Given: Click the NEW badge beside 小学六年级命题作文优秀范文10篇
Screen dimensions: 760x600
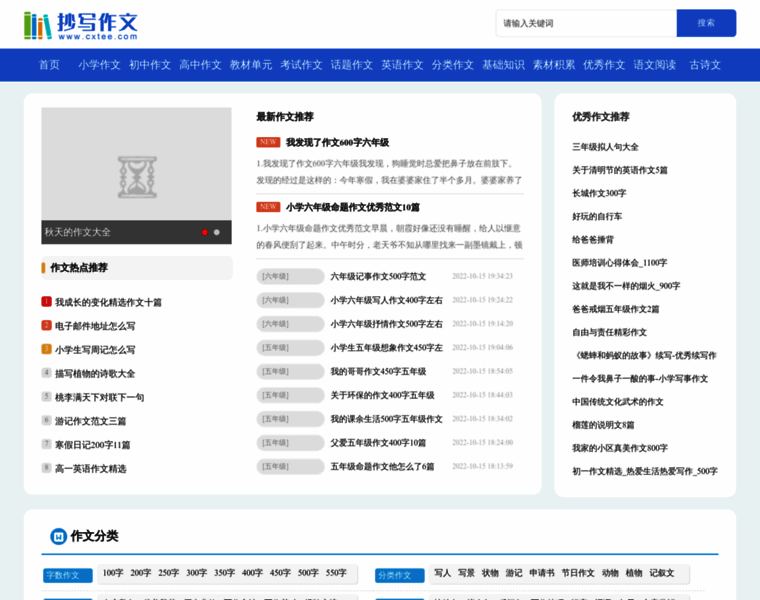Looking at the screenshot, I should (267, 207).
